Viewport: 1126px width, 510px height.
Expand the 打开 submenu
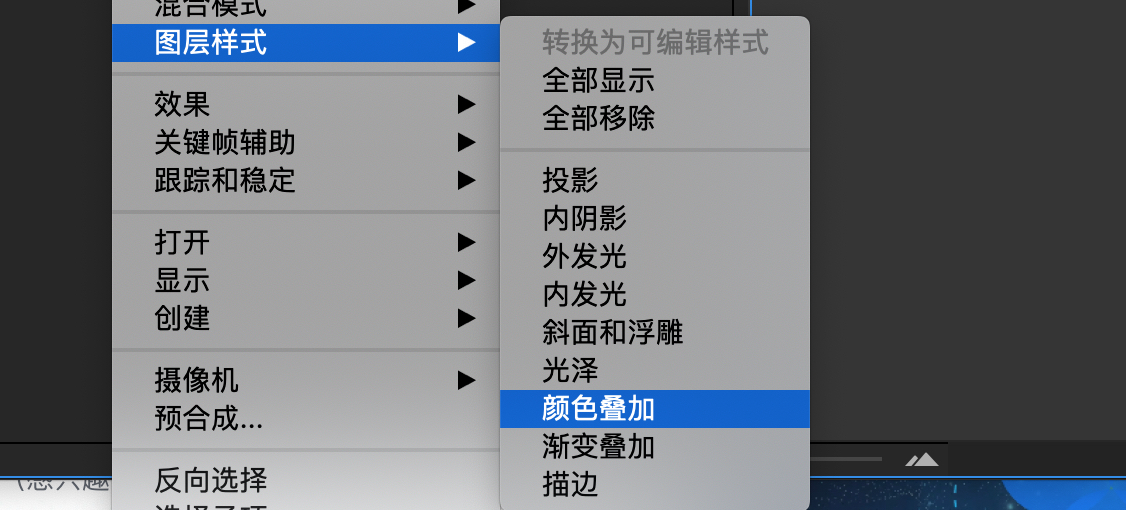pyautogui.click(x=466, y=243)
